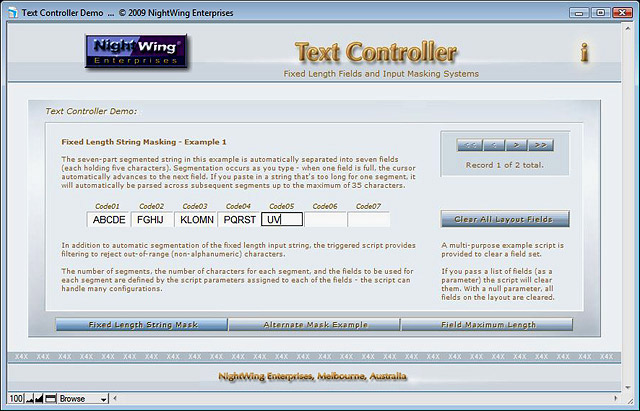Go to first record with << button

pos(470,145)
